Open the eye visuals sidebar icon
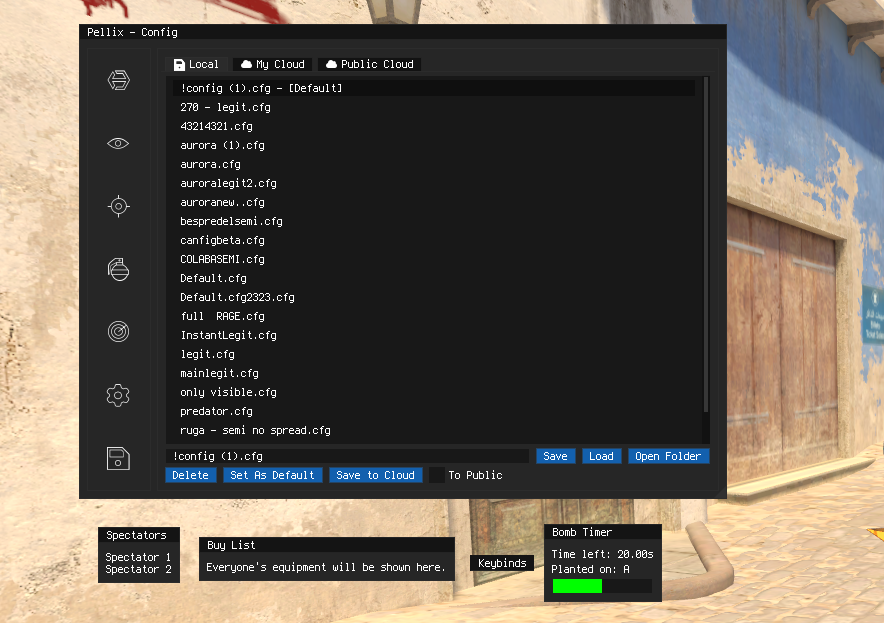884x623 pixels. pyautogui.click(x=118, y=143)
